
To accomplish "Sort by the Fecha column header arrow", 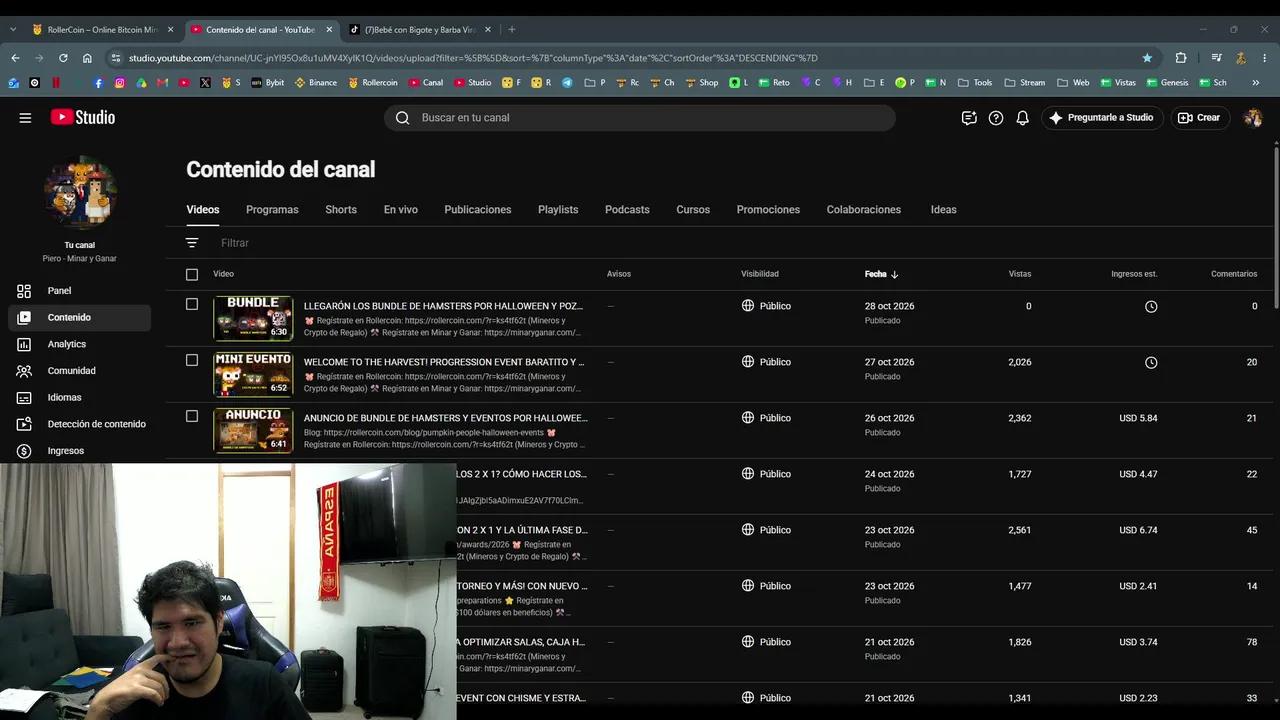I will pyautogui.click(x=894, y=274).
